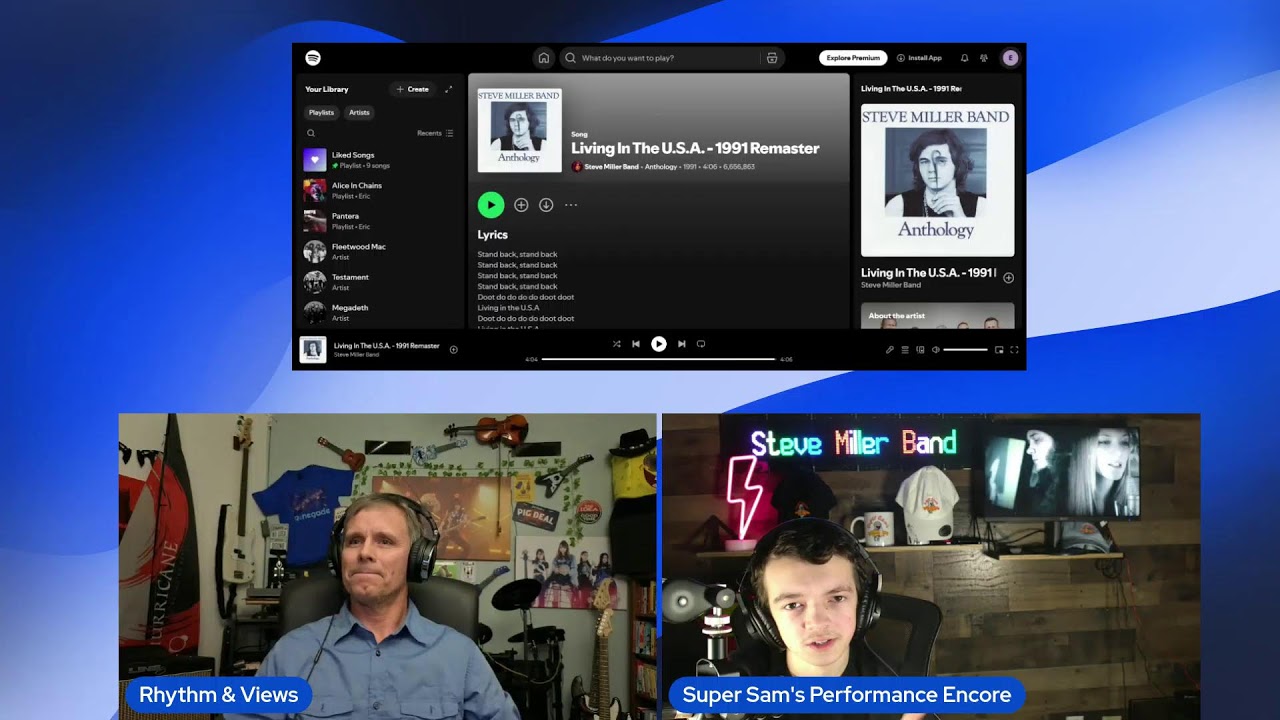1280x720 pixels.
Task: Click the 'Living In The U.S.A. - 1991 Remaster' song title heading
Action: [695, 148]
